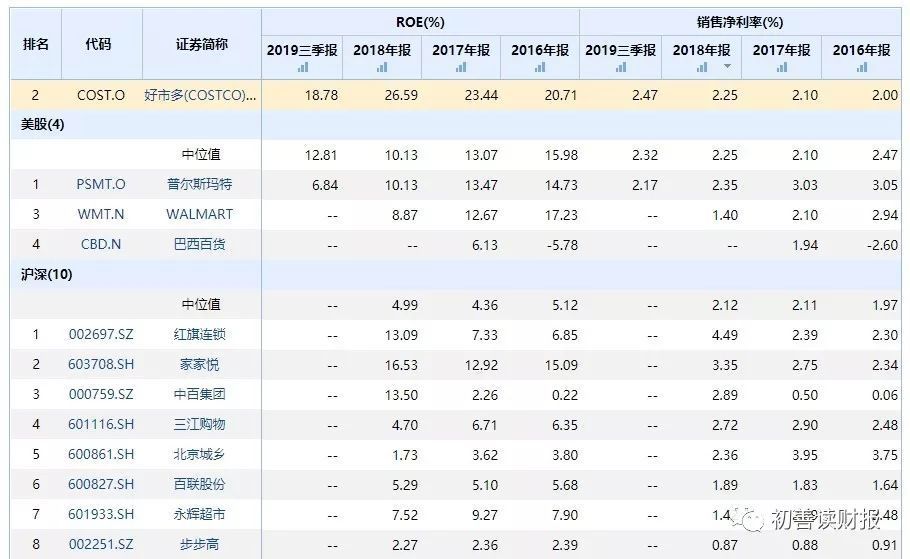Click ROE 2018年报 column header label

pos(382,51)
